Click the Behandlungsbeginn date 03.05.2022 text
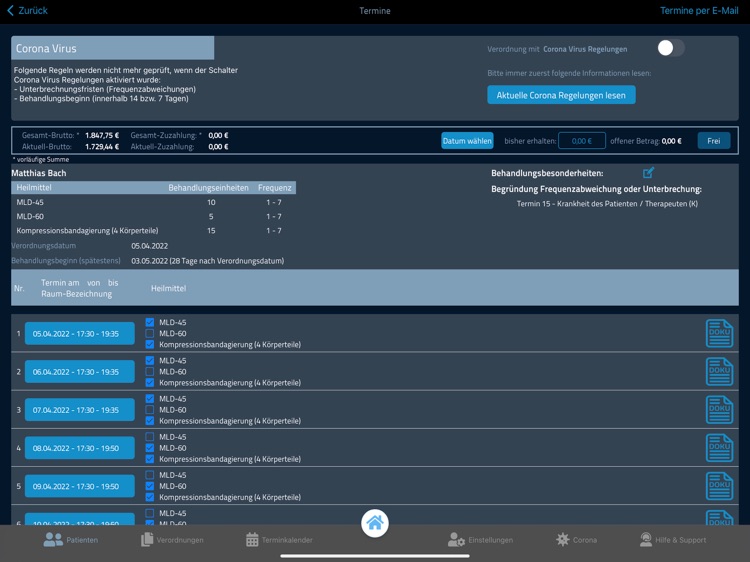 [208, 261]
